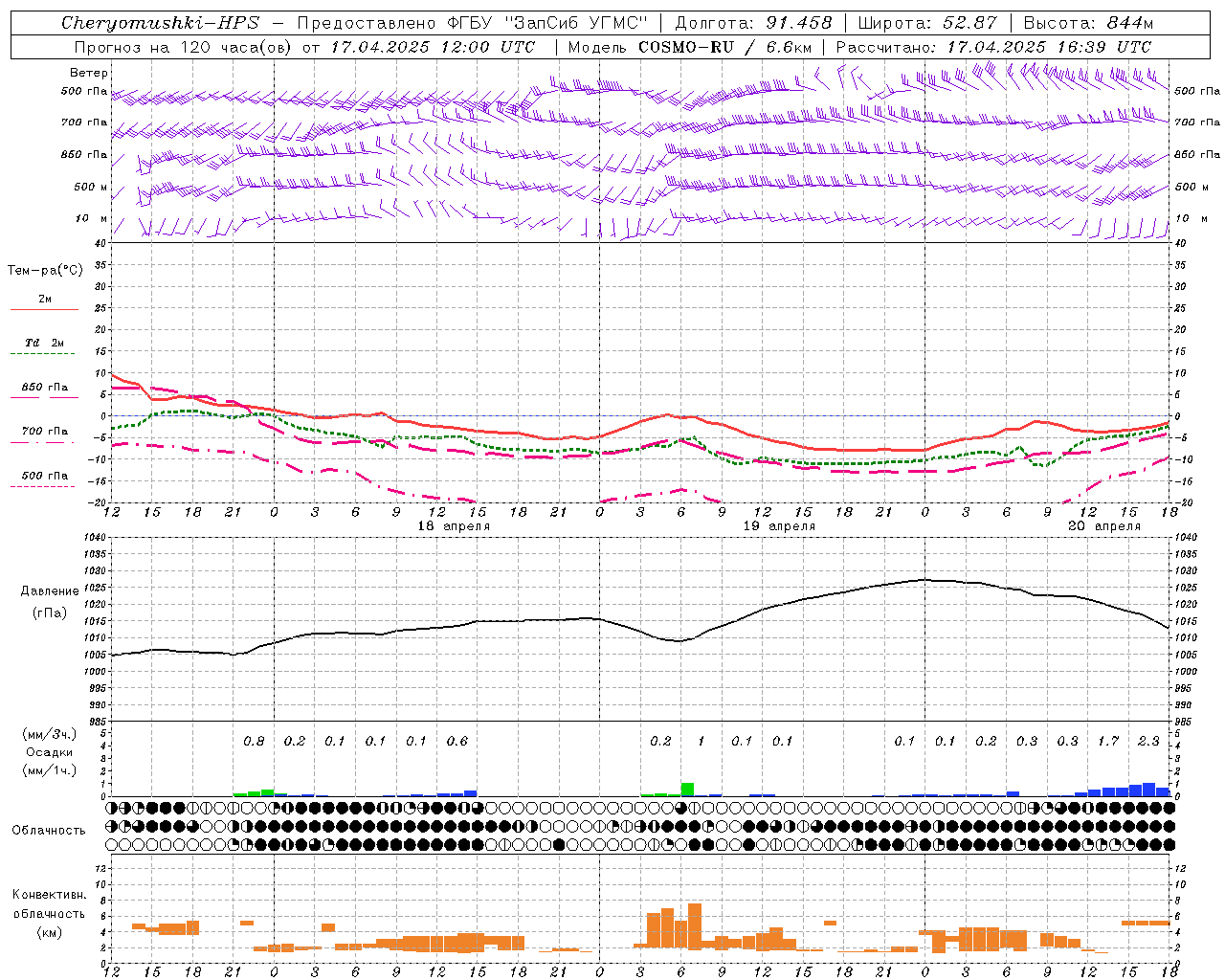This screenshot has width=1225, height=980.
Task: Click the tallest orange convective bar on 19 April
Action: (695, 925)
